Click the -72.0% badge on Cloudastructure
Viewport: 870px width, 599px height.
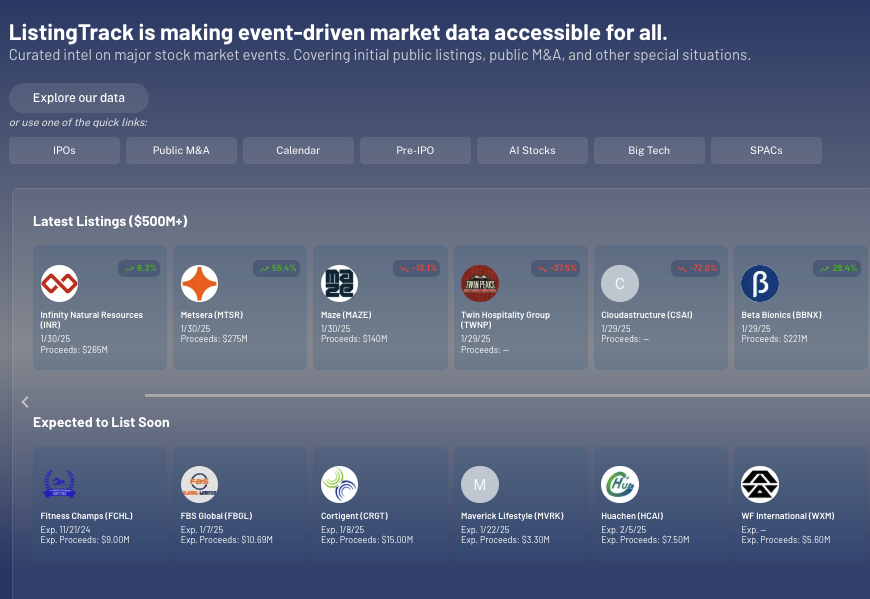click(x=696, y=268)
